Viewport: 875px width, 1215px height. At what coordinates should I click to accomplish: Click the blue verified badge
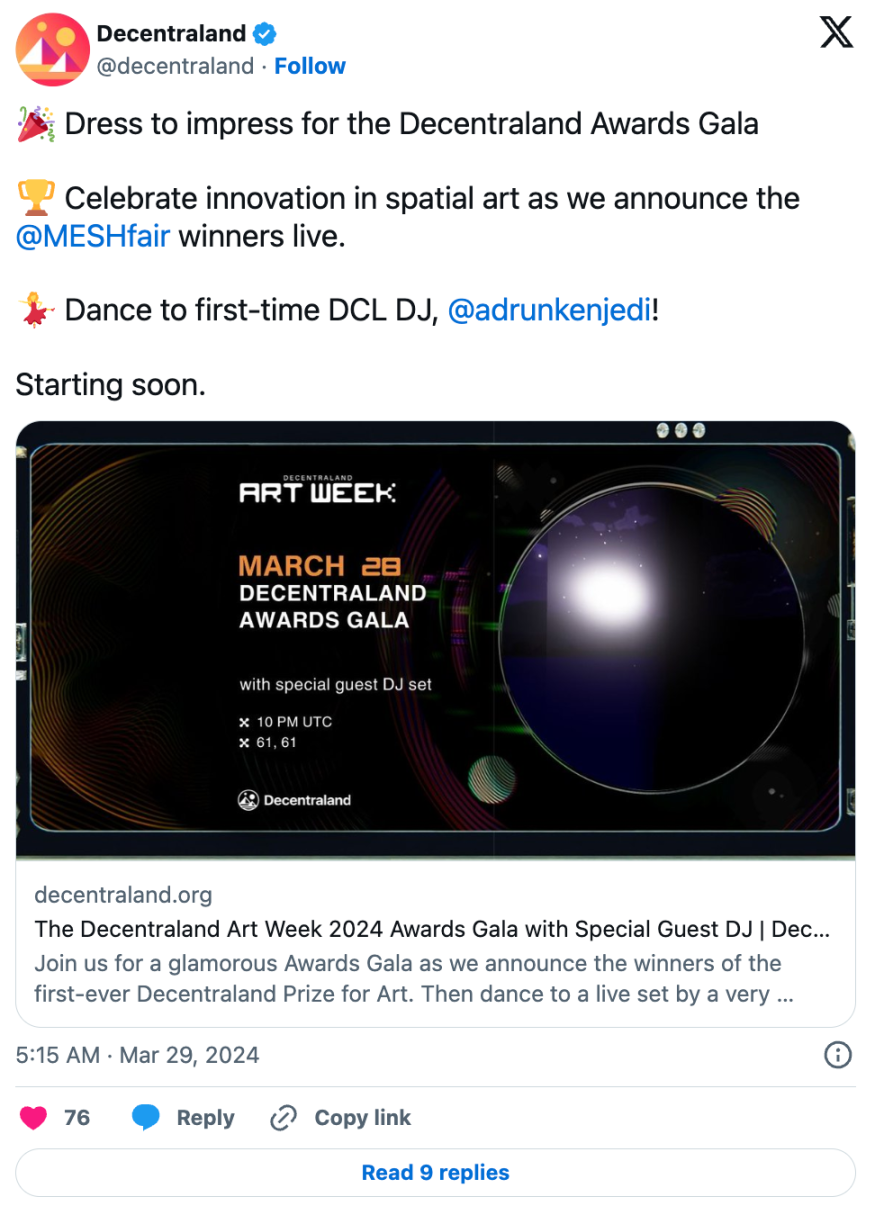point(264,34)
